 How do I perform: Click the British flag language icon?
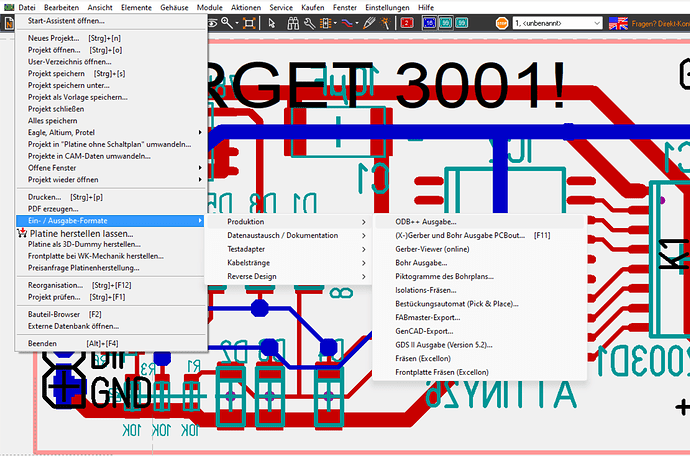[x=618, y=23]
